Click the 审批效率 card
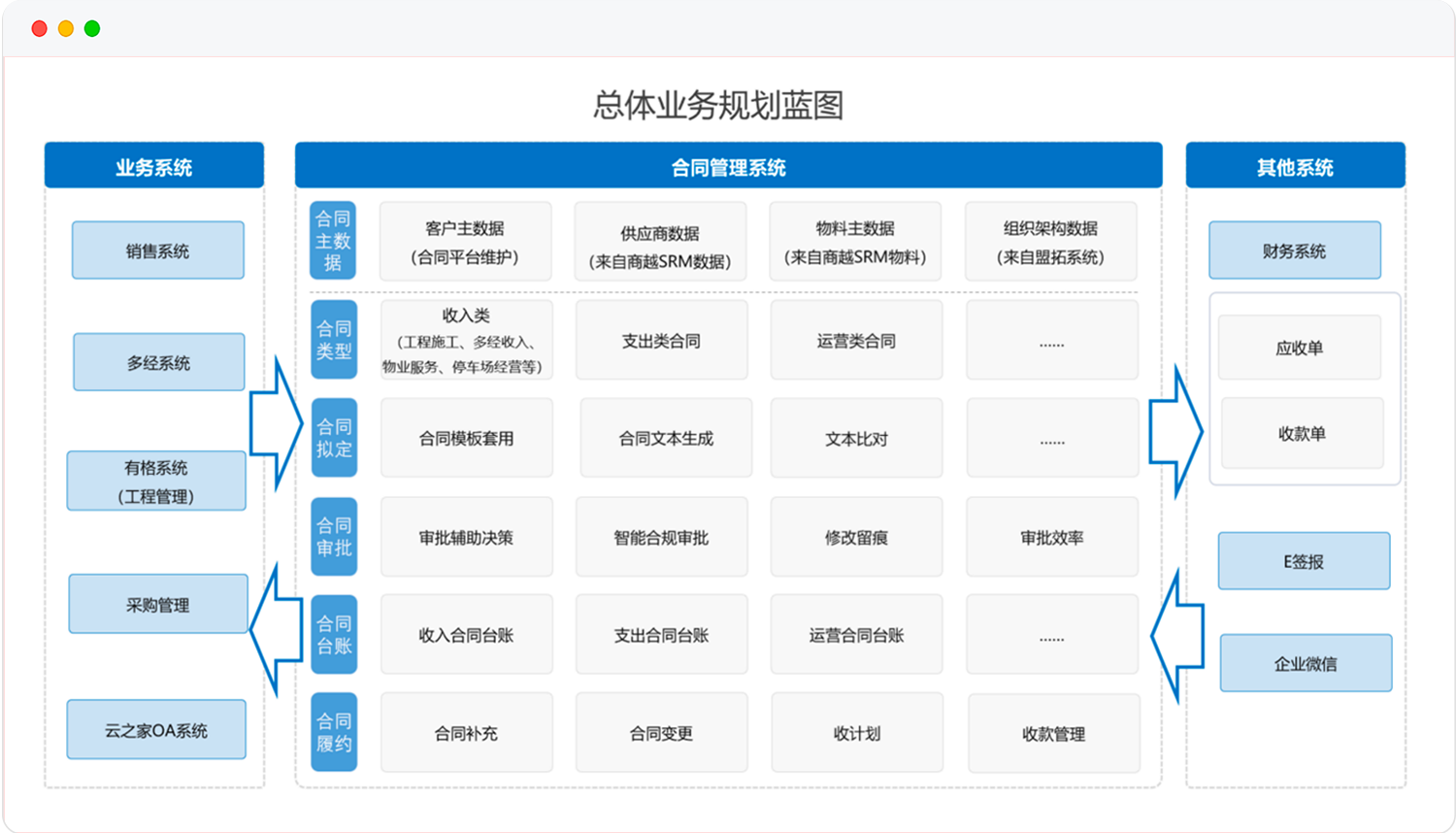The width and height of the screenshot is (1456, 833). tap(1052, 537)
